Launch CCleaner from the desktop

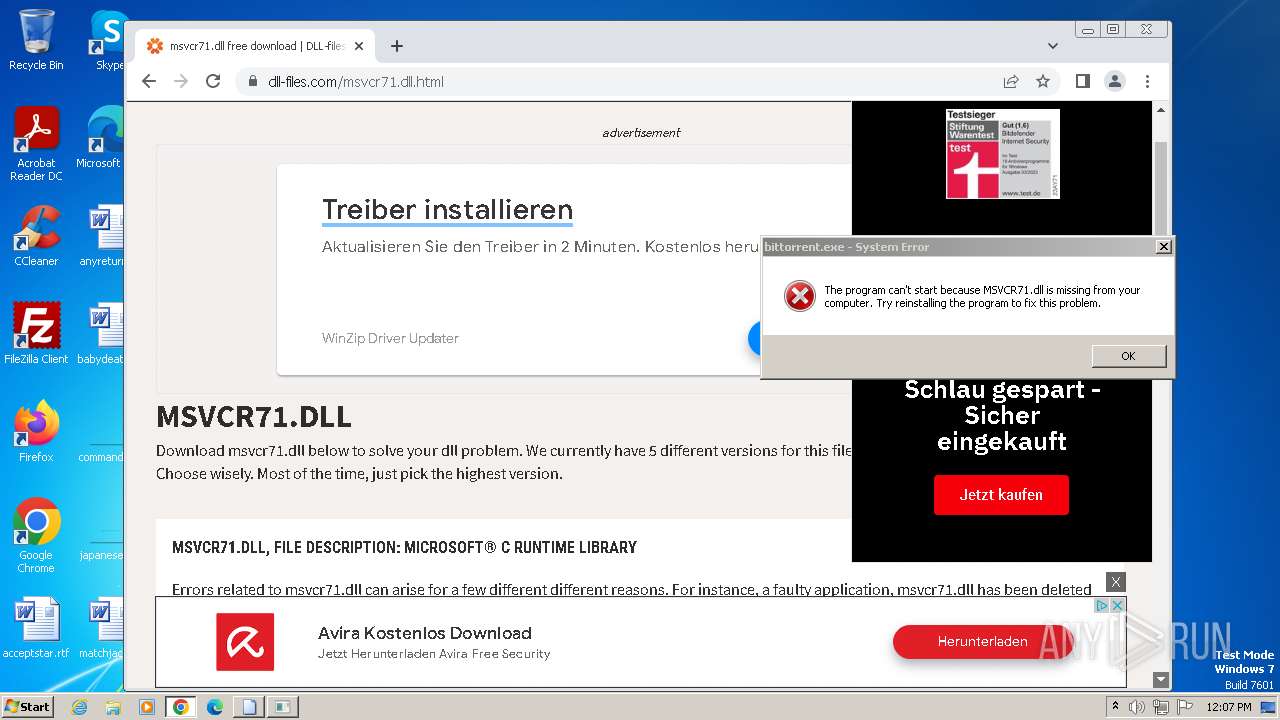pyautogui.click(x=36, y=237)
